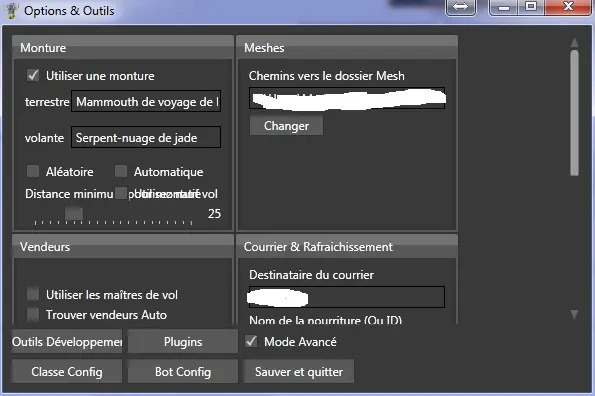Open Classe Config
595x396 pixels.
[67, 372]
